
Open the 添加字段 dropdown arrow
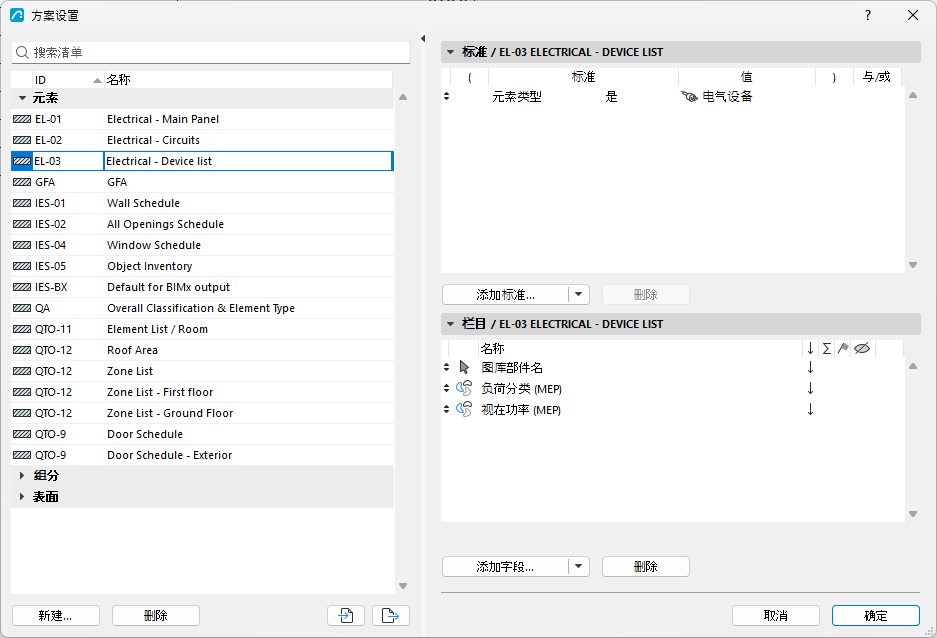coord(578,566)
